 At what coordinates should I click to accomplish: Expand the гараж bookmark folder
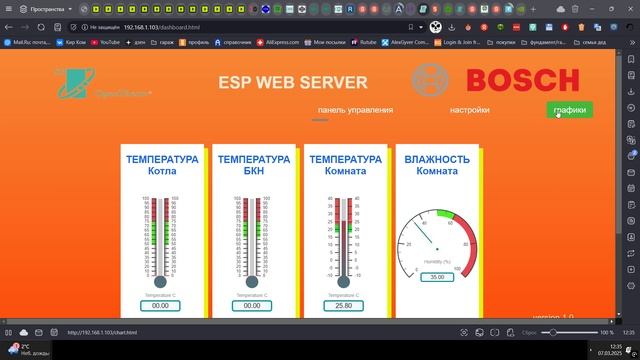pos(162,42)
